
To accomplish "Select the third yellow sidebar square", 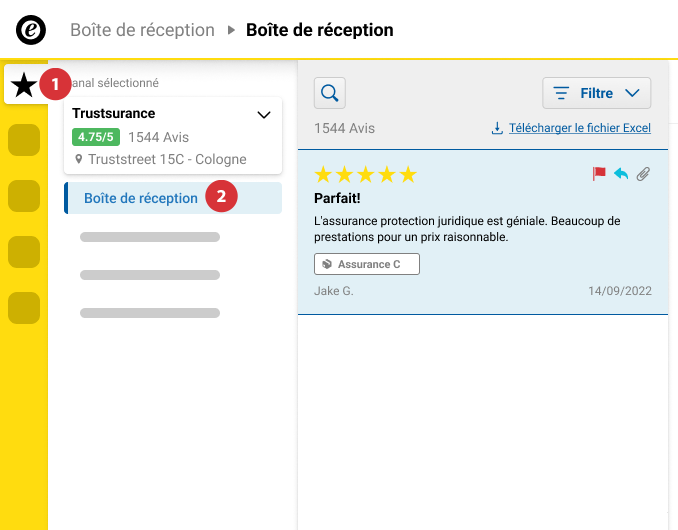I will (x=24, y=252).
